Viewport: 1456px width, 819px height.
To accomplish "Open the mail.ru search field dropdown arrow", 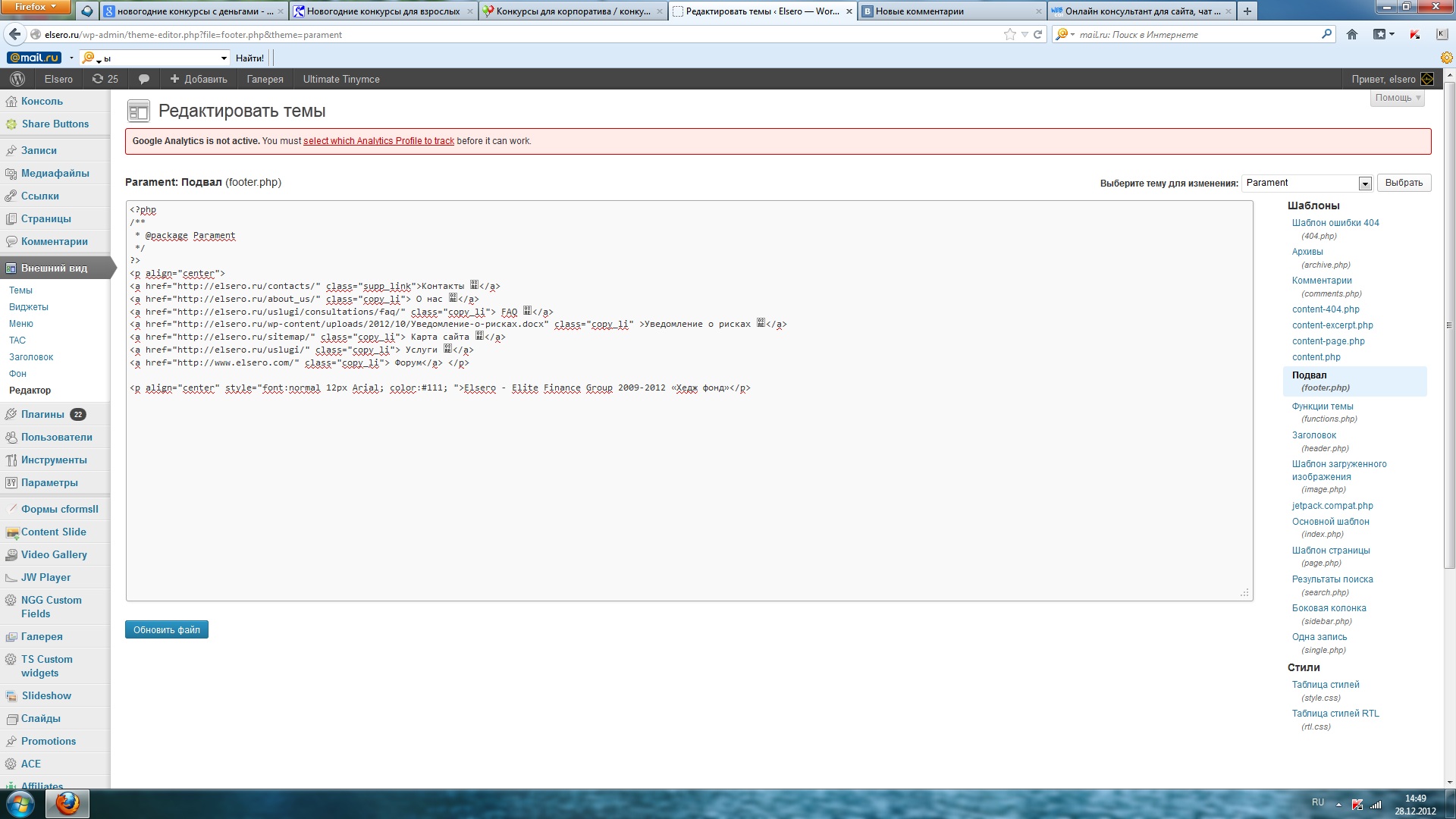I will [224, 58].
